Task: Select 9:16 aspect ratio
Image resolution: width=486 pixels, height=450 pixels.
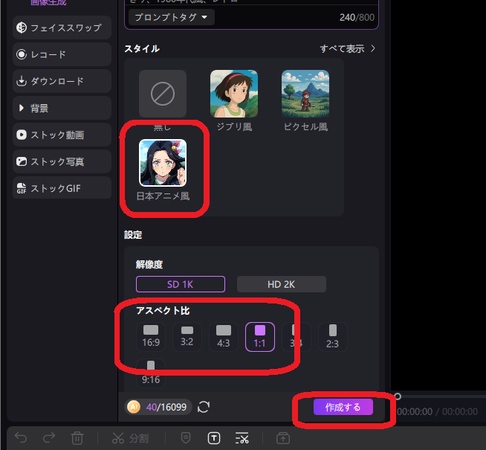Action: point(151,373)
